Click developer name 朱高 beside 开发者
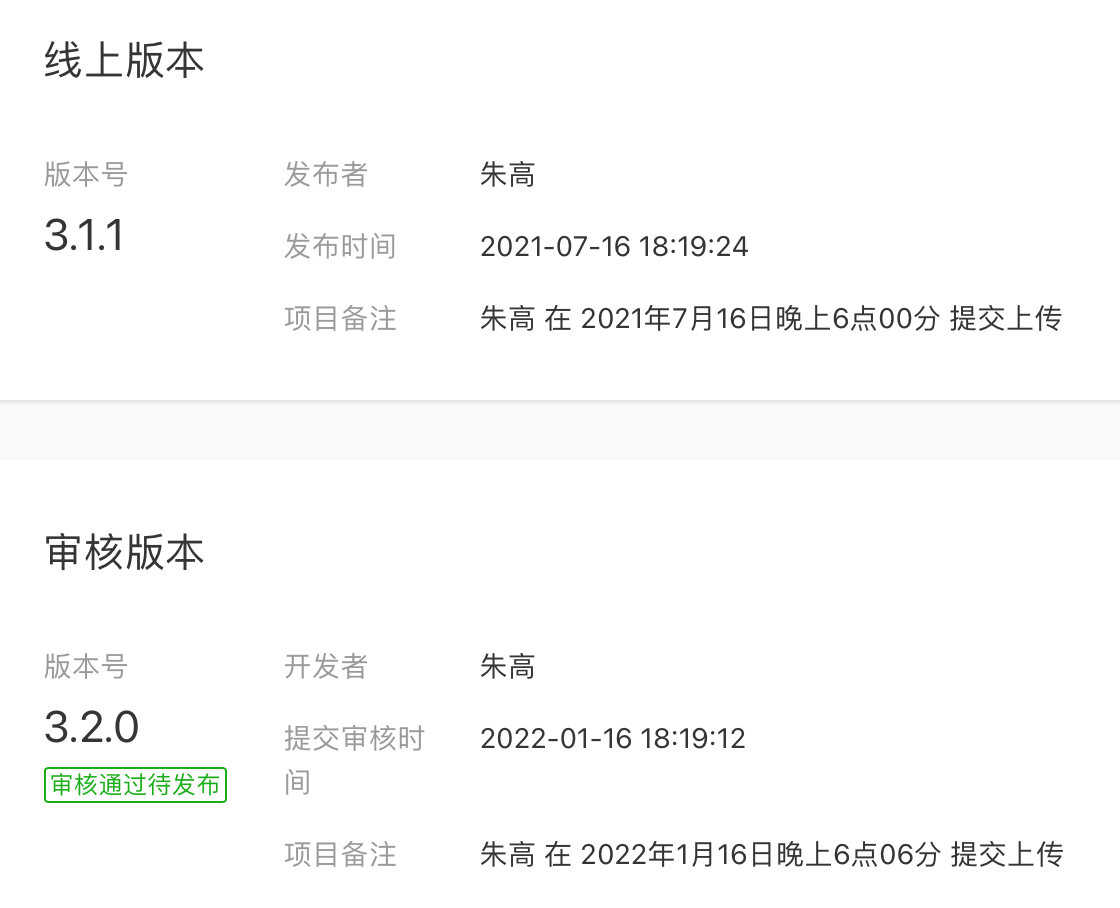Viewport: 1120px width, 908px height. tap(507, 666)
